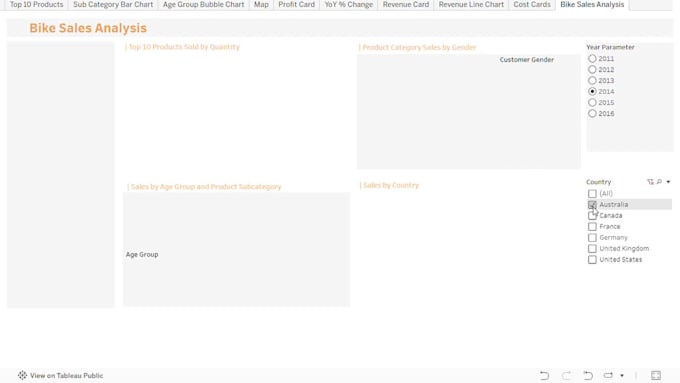Click the Year Parameter title
This screenshot has width=680, height=383.
pos(610,47)
